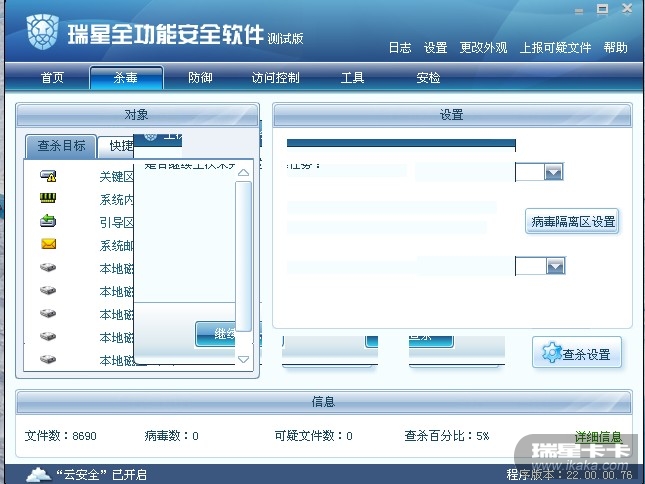645x484 pixels.
Task: Click the 文件数：8690 counter
Action: (x=60, y=436)
